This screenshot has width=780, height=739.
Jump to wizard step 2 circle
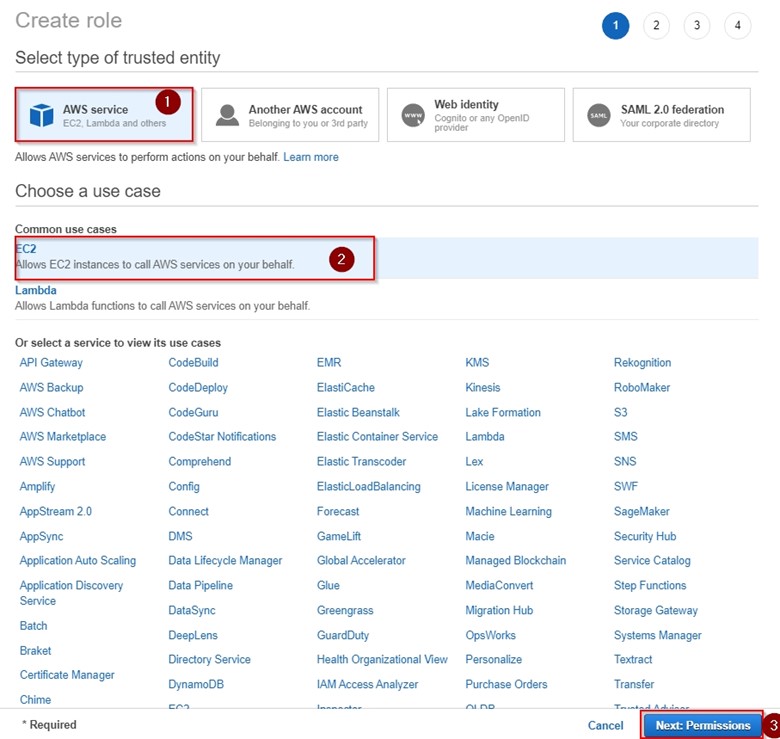(656, 25)
